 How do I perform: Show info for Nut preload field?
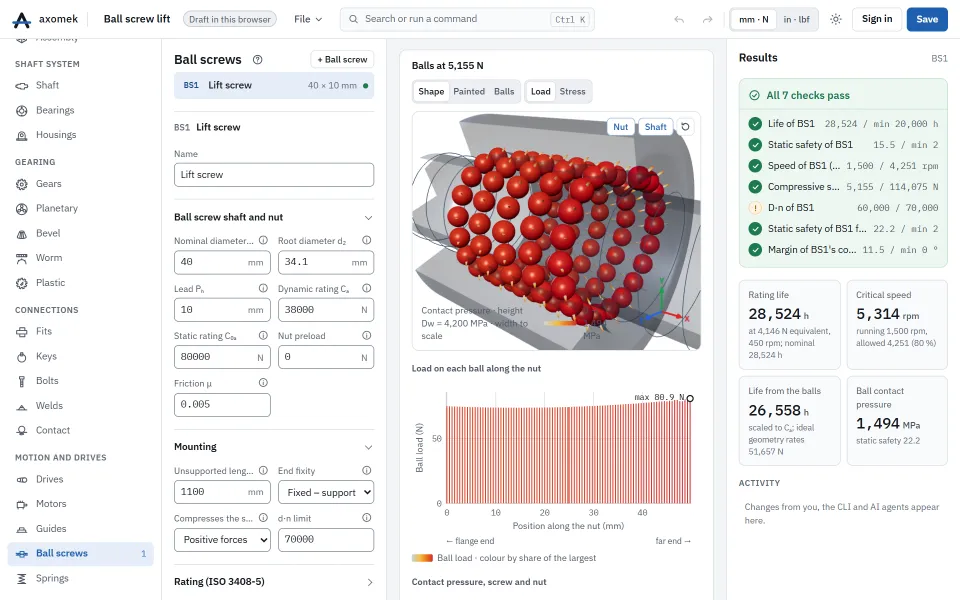(367, 336)
